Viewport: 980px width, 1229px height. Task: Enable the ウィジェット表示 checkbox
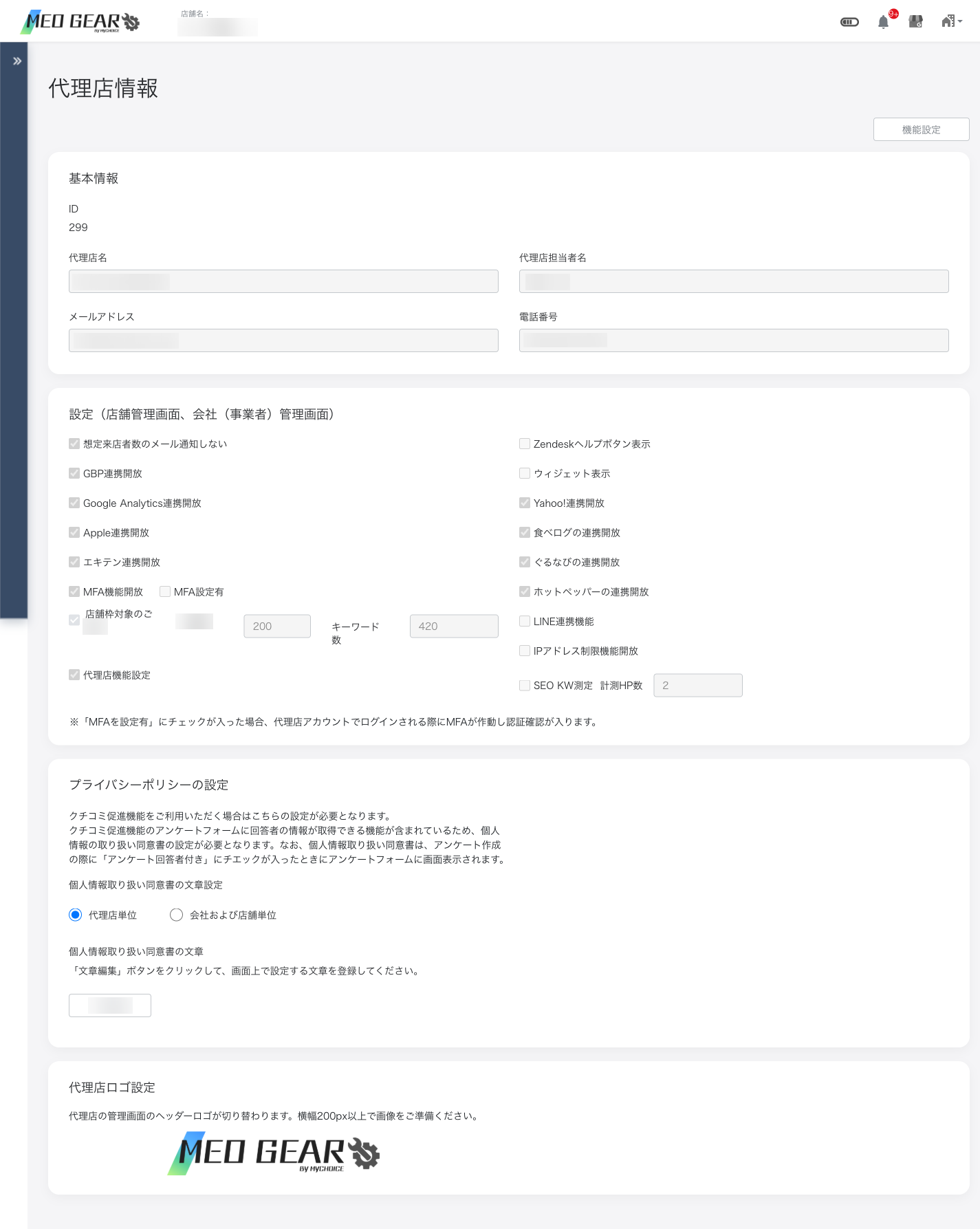525,473
